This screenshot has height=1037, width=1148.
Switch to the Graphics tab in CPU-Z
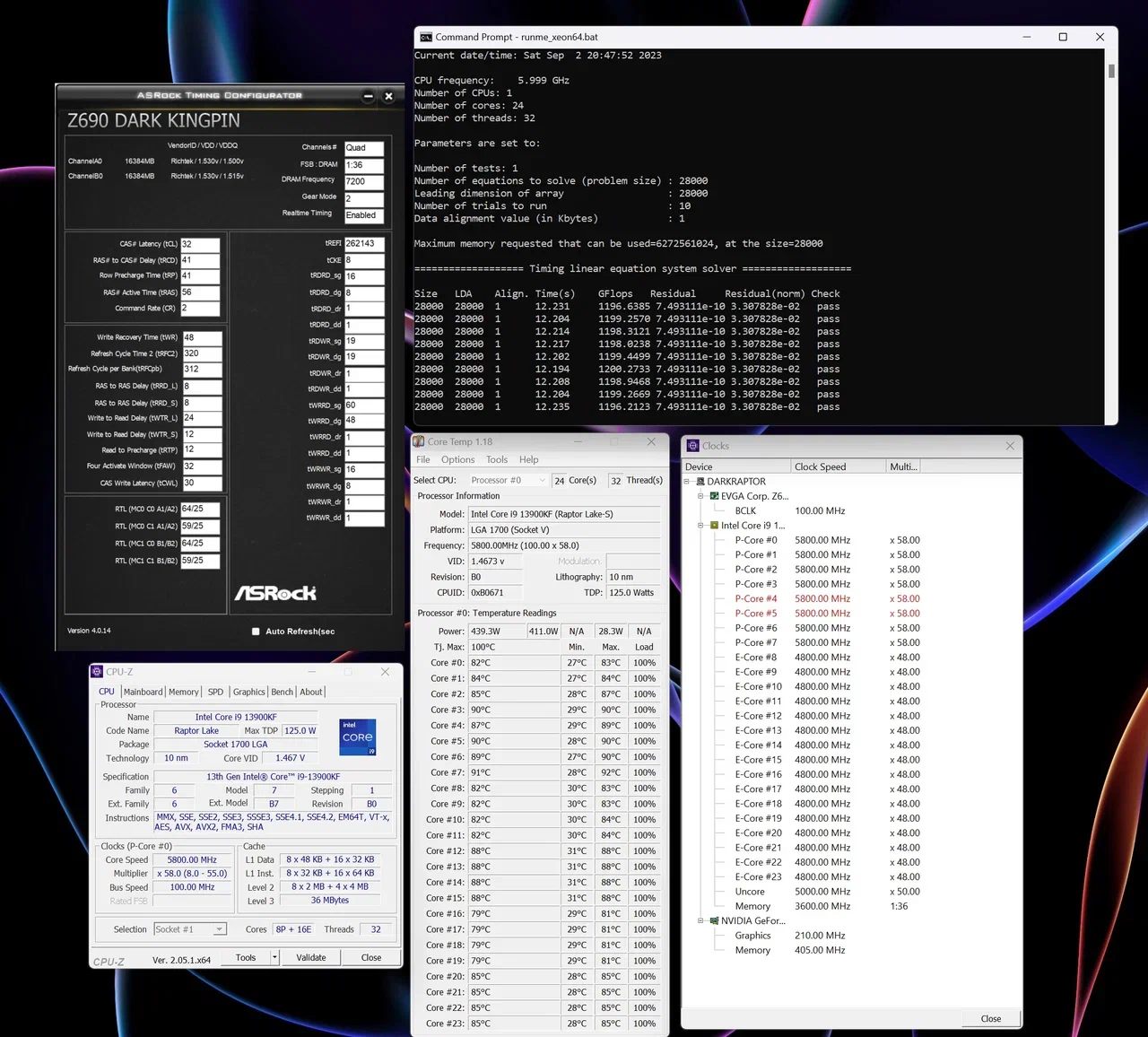(x=249, y=692)
